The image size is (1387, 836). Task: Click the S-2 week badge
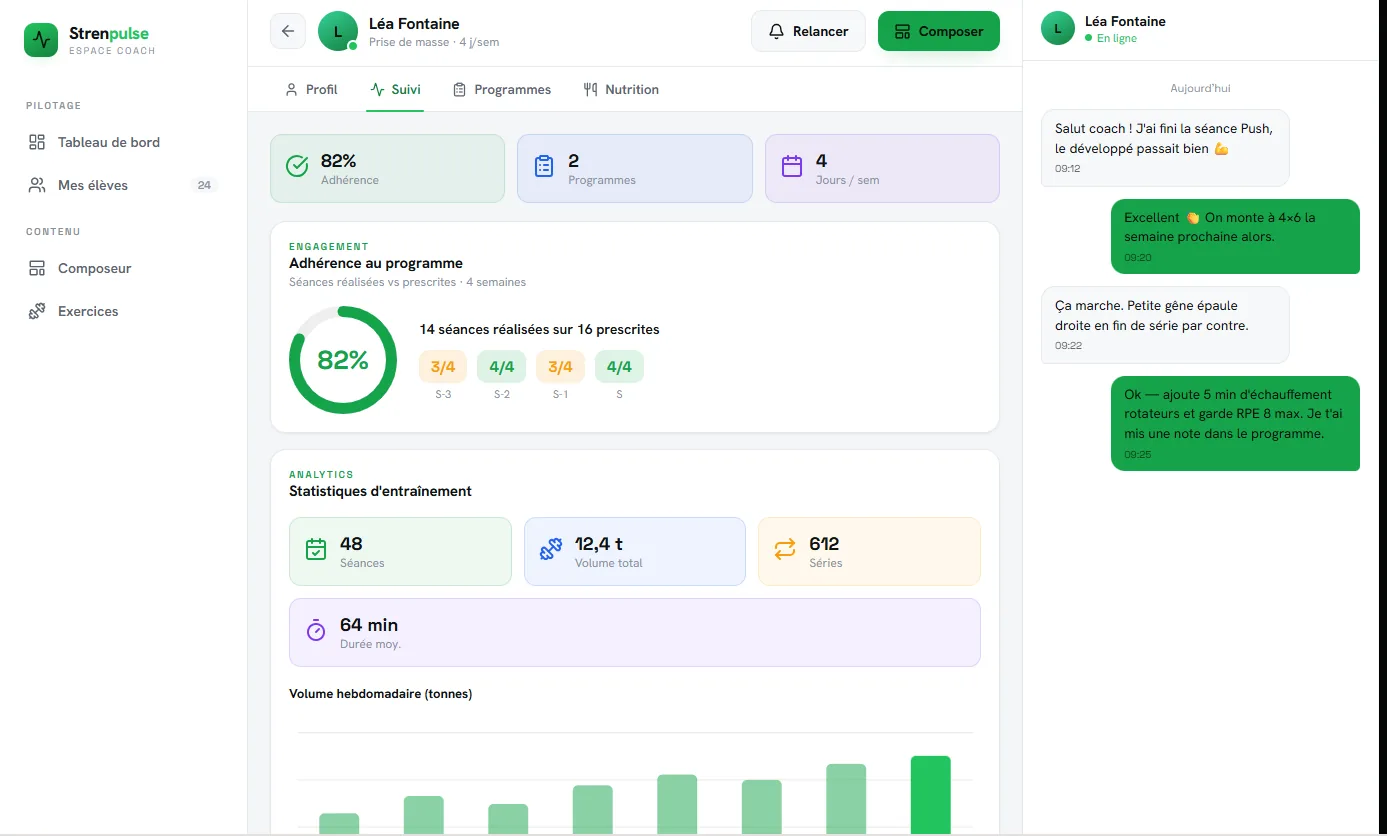502,367
